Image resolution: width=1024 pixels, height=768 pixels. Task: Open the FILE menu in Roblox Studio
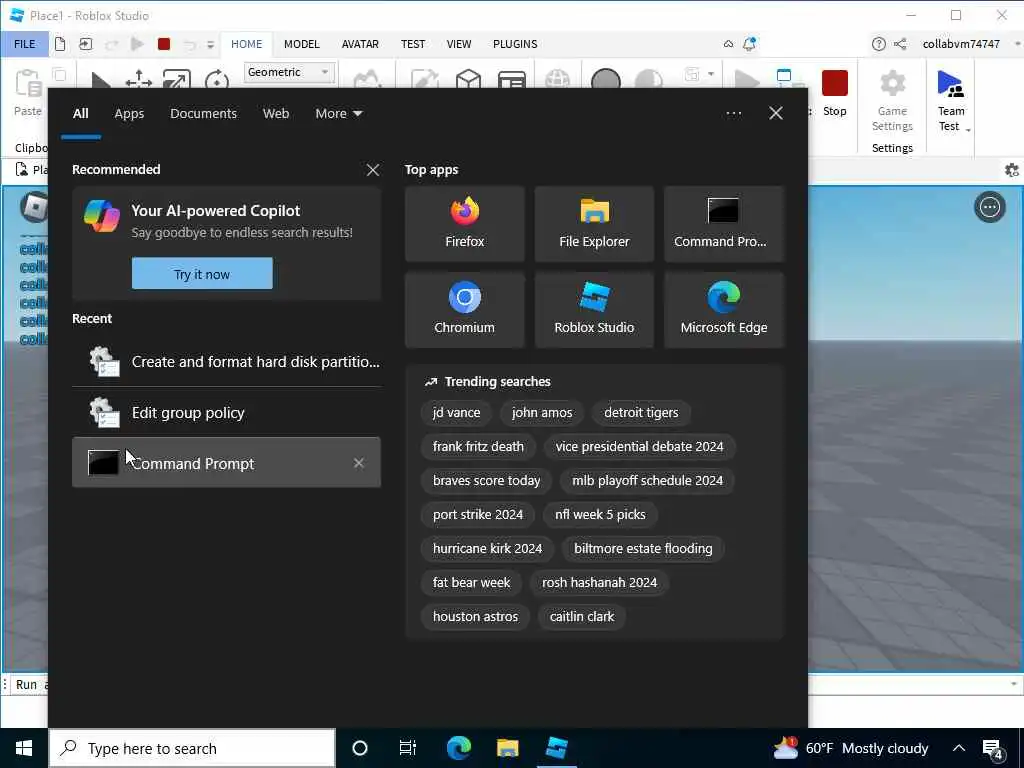tap(25, 44)
